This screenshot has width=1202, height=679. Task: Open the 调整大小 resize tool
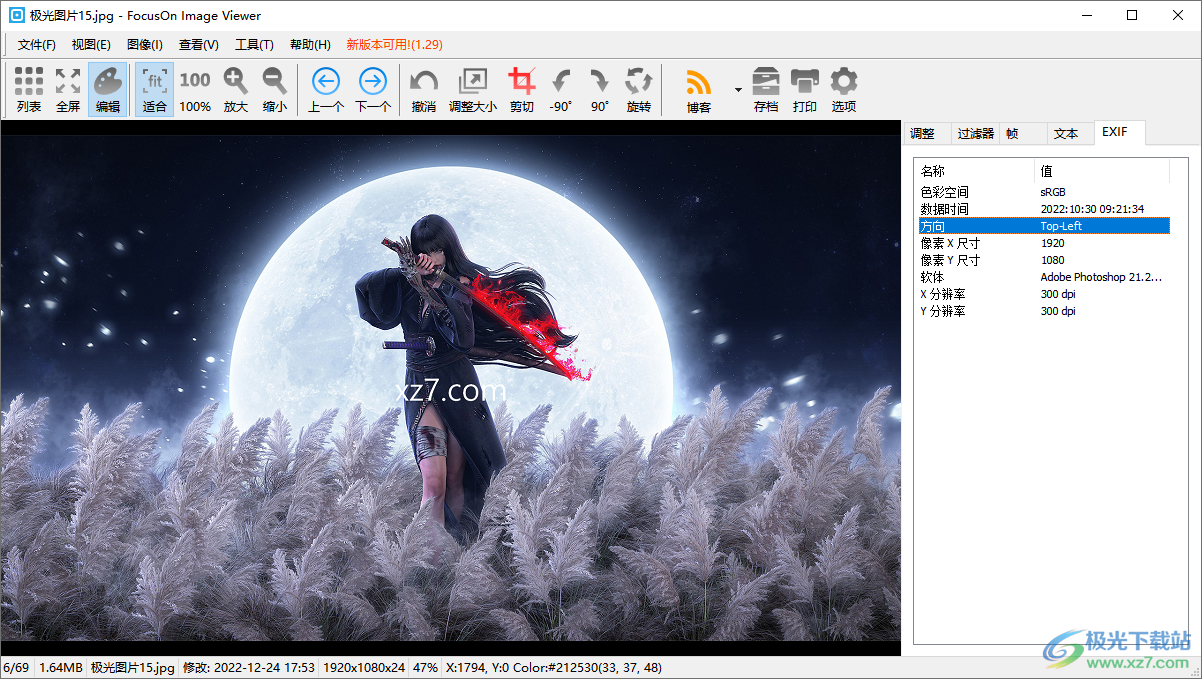coord(472,90)
